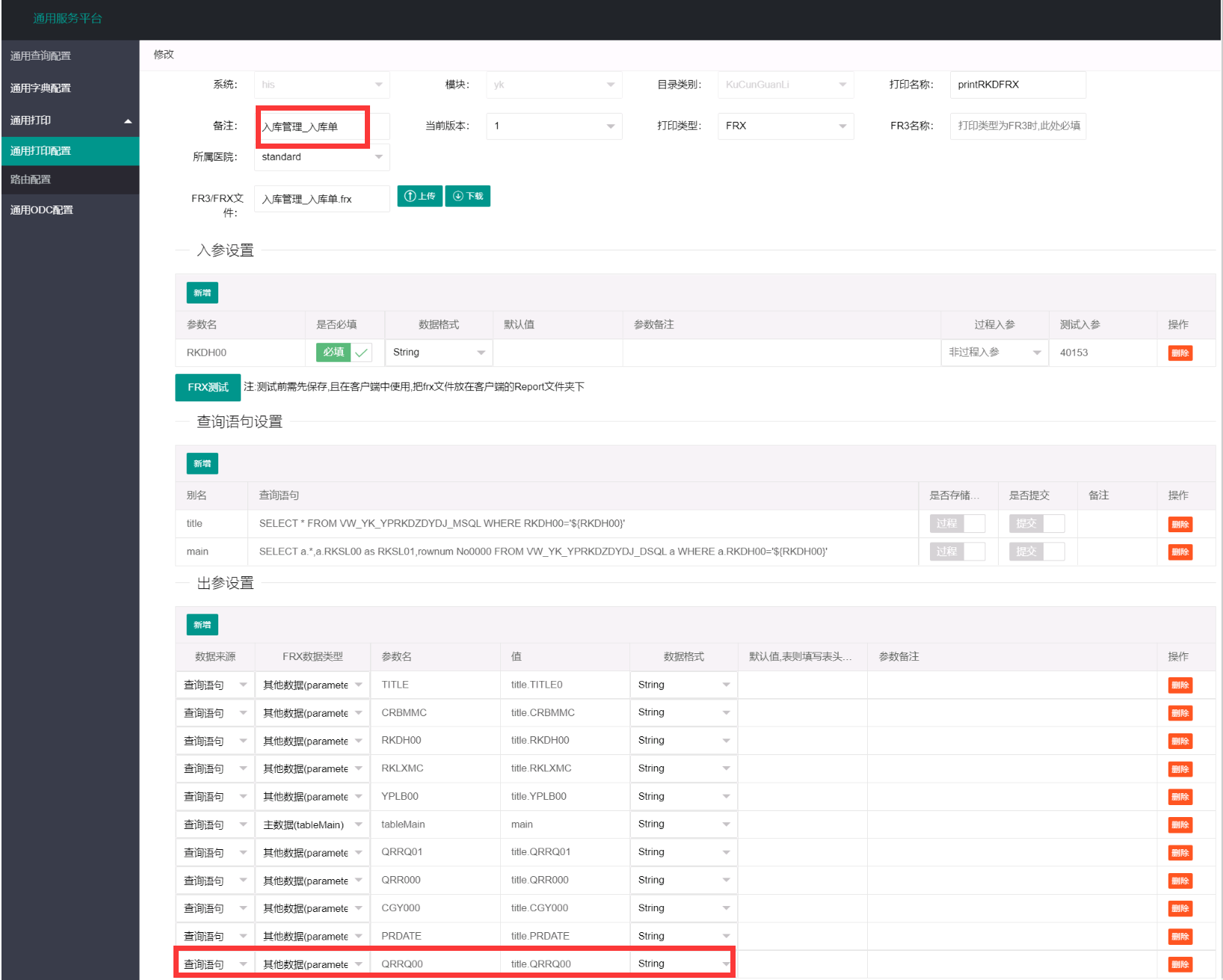Add a new query statement with 新增 under 查询语句设置
The width and height of the screenshot is (1223, 980).
coord(202,463)
